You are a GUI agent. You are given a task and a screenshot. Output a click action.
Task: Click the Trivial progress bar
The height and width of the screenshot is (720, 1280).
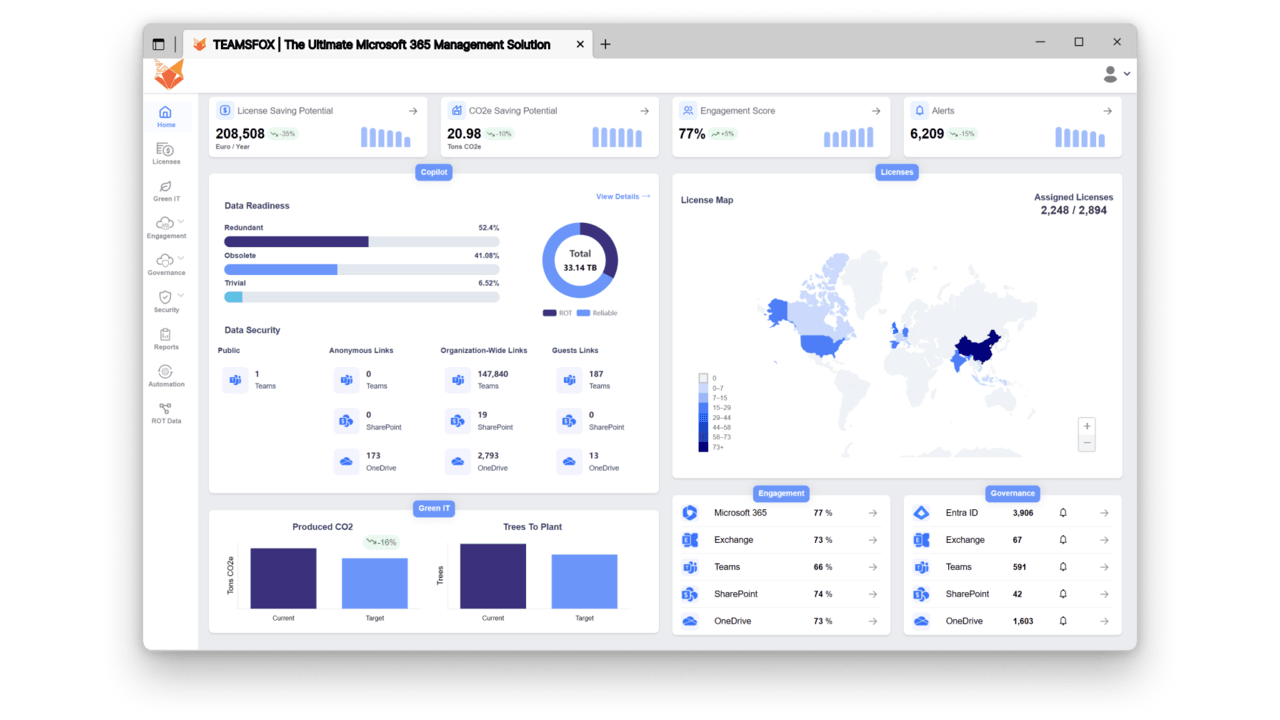(x=362, y=297)
